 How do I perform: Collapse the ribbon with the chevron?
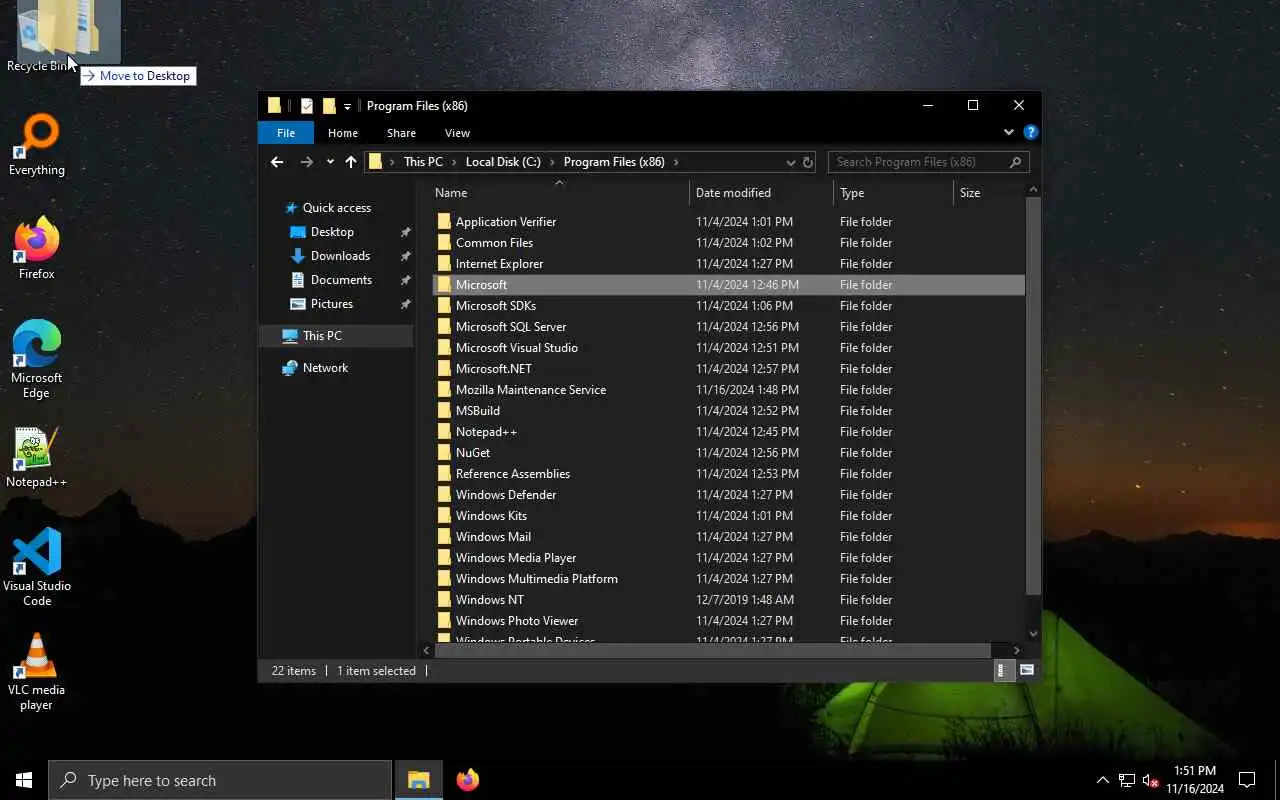[x=1008, y=132]
